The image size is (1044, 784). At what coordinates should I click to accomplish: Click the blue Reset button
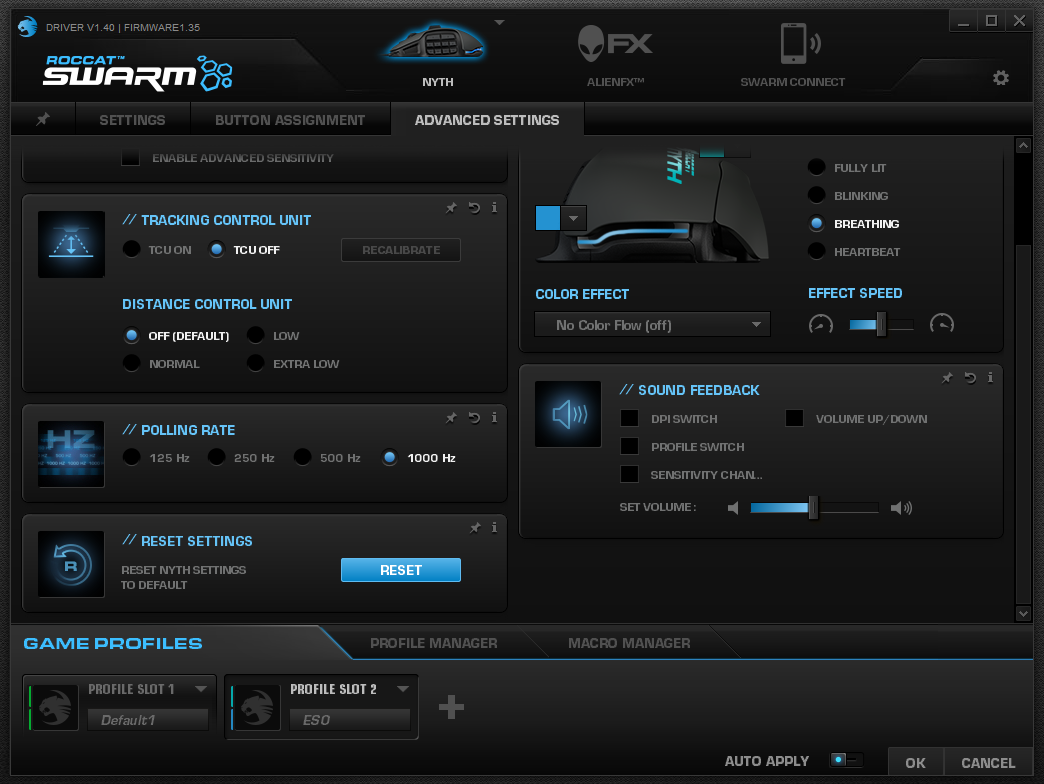[401, 570]
